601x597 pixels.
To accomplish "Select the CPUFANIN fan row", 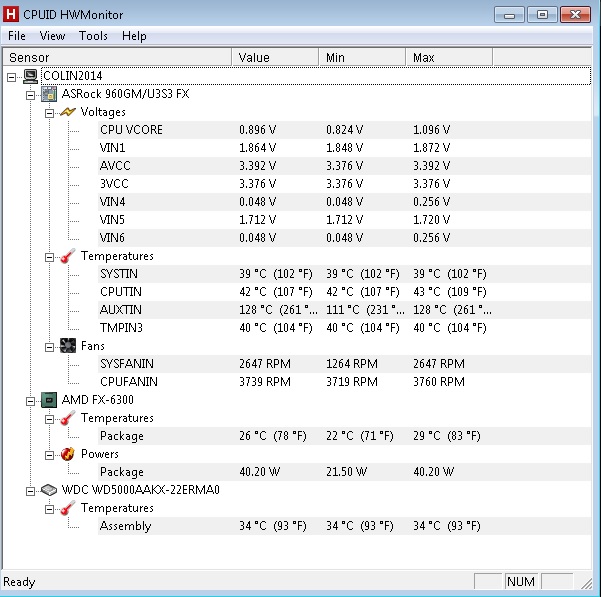I will click(344, 382).
